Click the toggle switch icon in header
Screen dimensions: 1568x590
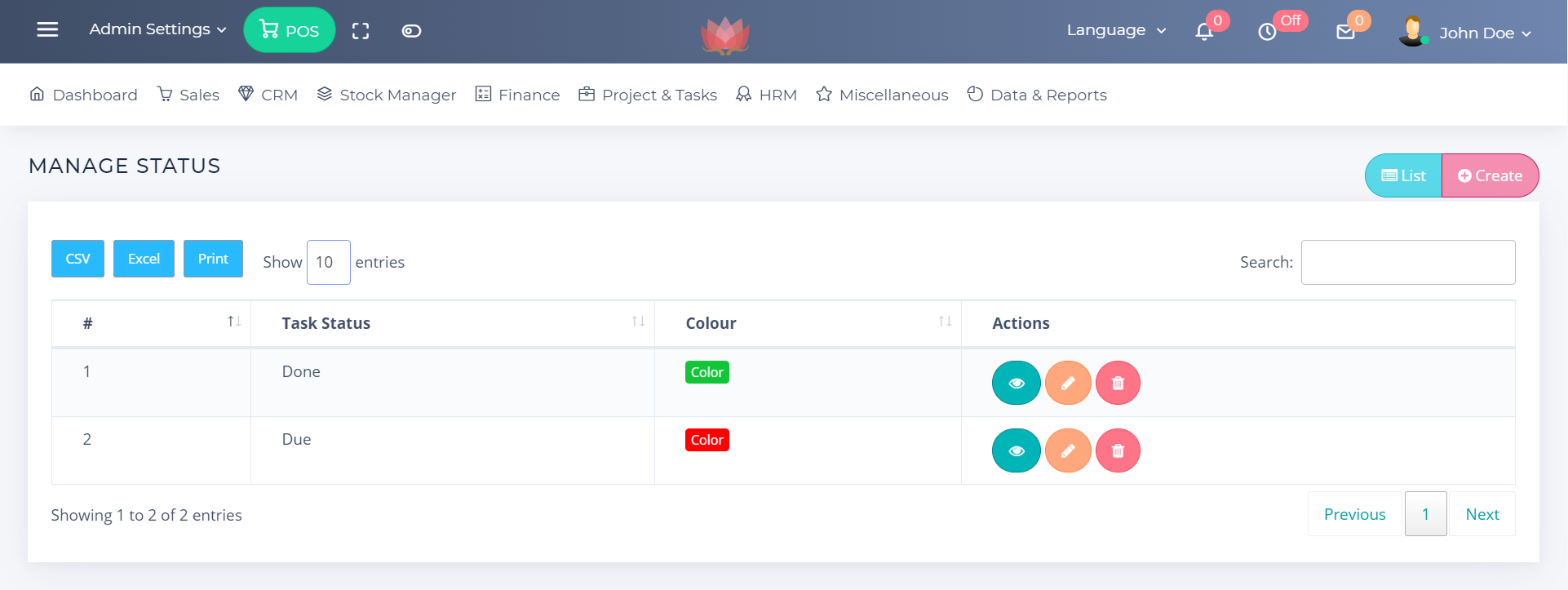click(x=411, y=31)
